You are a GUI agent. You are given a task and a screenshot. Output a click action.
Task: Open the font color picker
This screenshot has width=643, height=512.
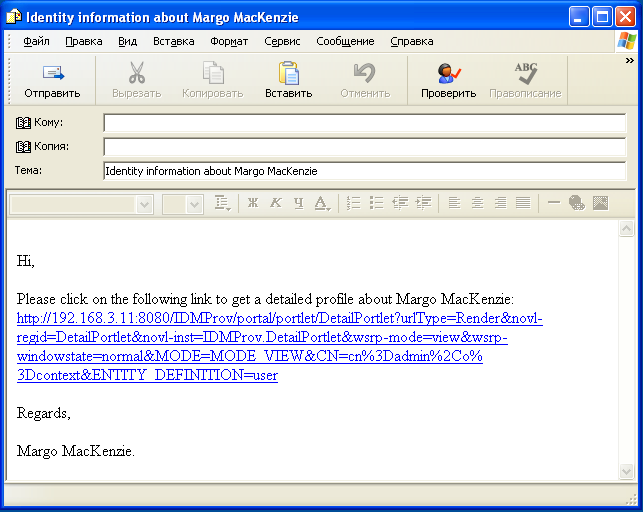[322, 204]
